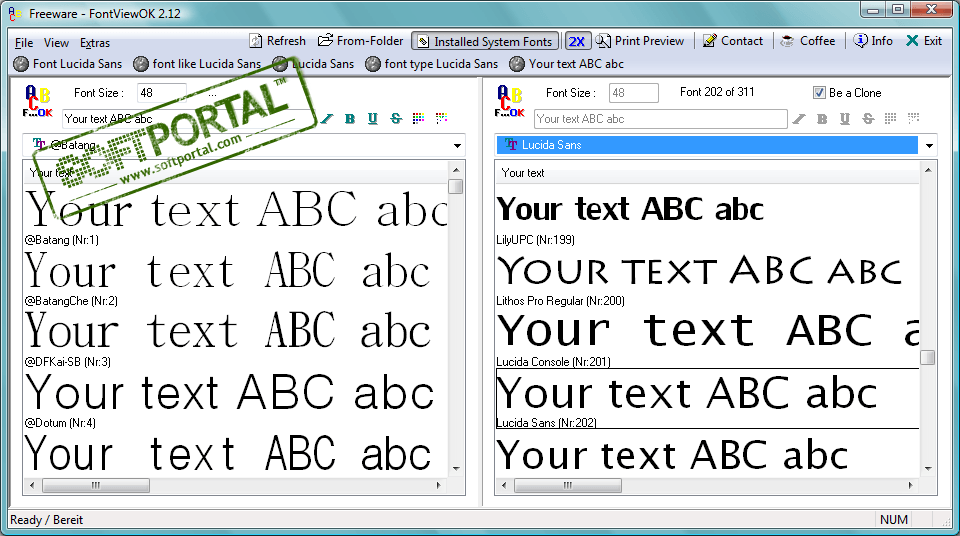Toggle Bold in the left pane

click(x=350, y=119)
